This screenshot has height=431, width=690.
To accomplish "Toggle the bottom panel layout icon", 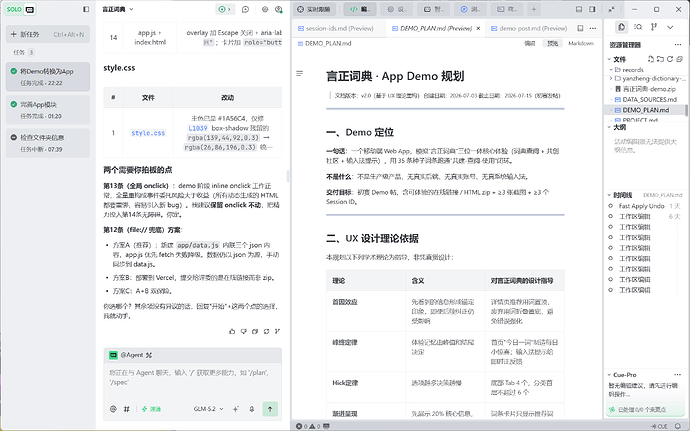I will 579,9.
